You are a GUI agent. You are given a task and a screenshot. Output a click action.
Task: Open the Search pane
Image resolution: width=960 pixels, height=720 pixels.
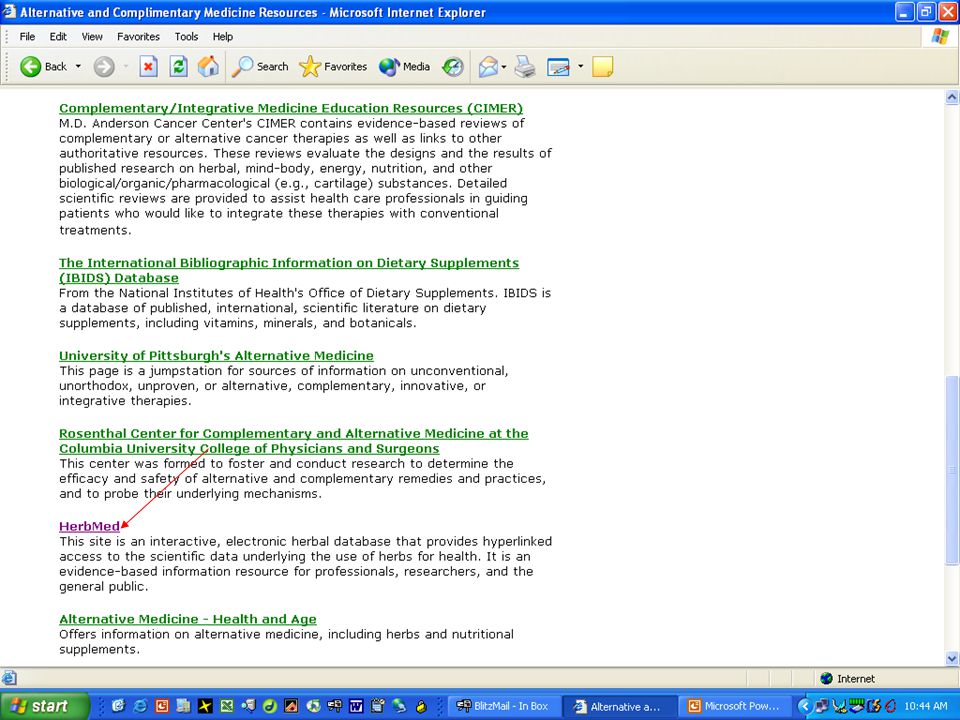[260, 66]
